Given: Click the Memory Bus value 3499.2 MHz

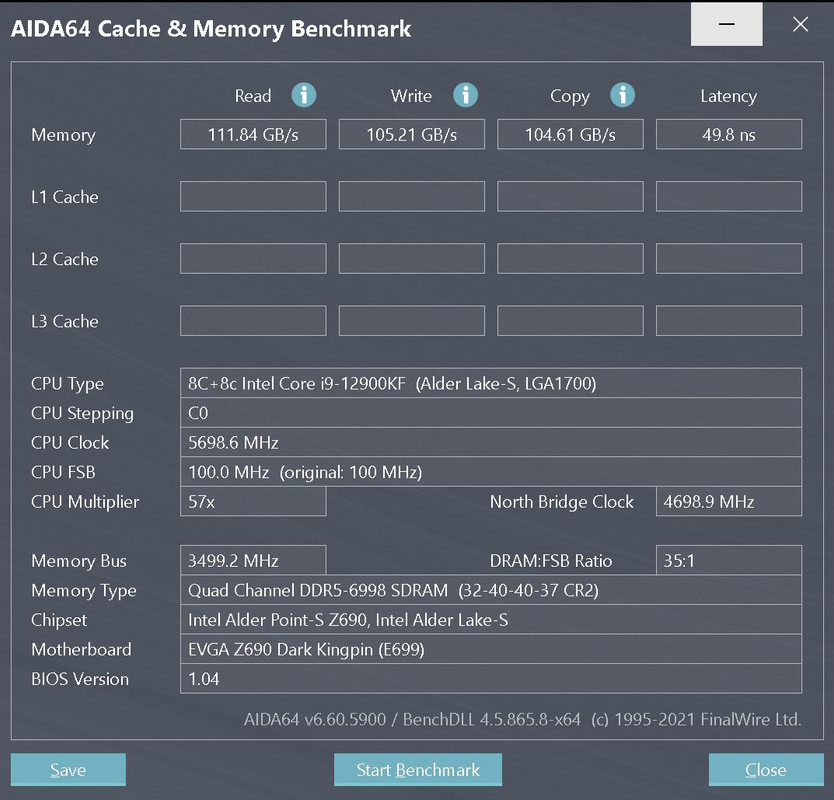Looking at the screenshot, I should point(253,560).
